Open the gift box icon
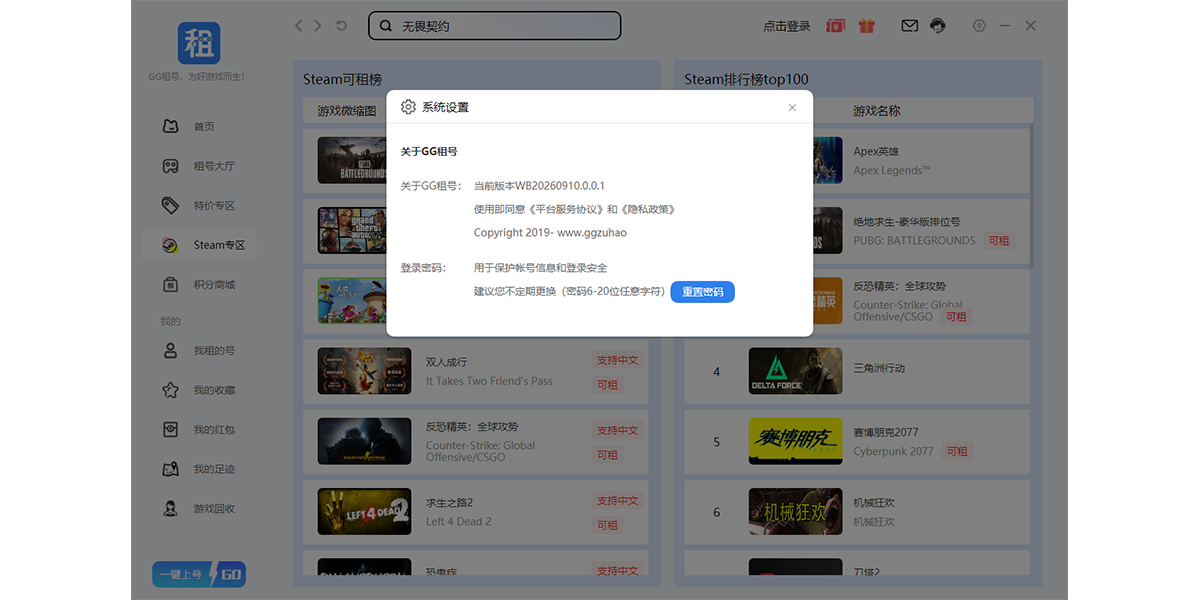Screen dimensions: 1200x600 866,26
